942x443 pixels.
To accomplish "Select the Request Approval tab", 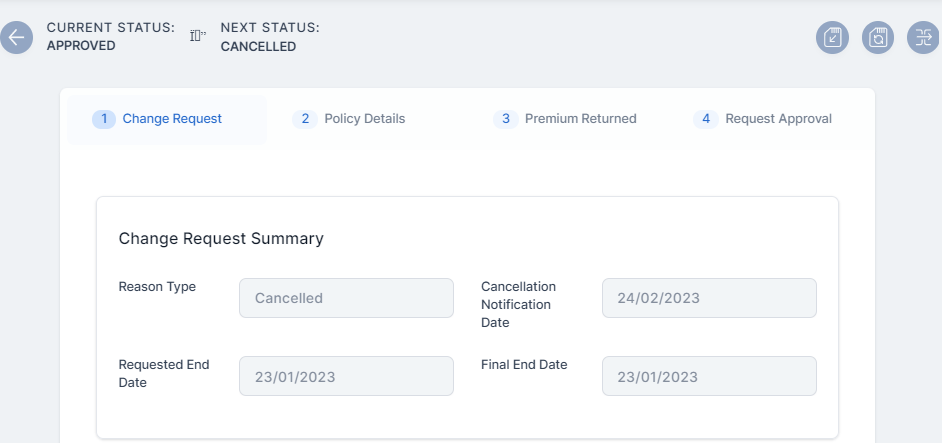I will coord(778,119).
